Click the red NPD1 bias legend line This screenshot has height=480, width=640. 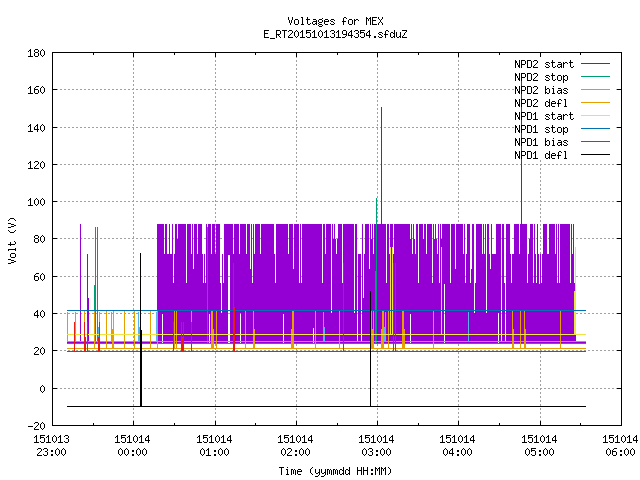pyautogui.click(x=595, y=142)
